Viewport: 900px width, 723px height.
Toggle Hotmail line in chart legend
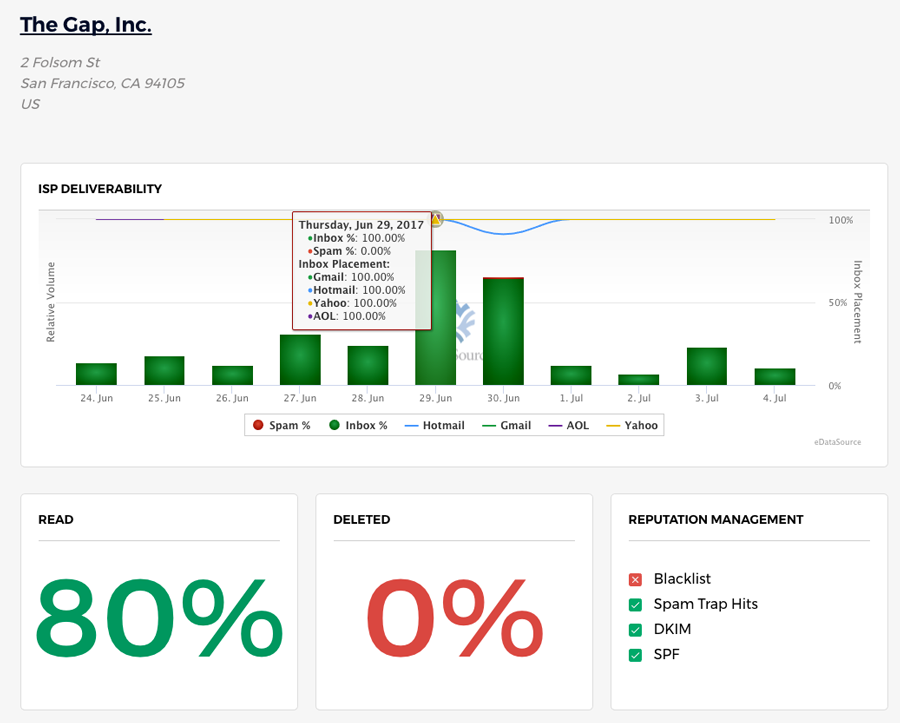(x=435, y=425)
